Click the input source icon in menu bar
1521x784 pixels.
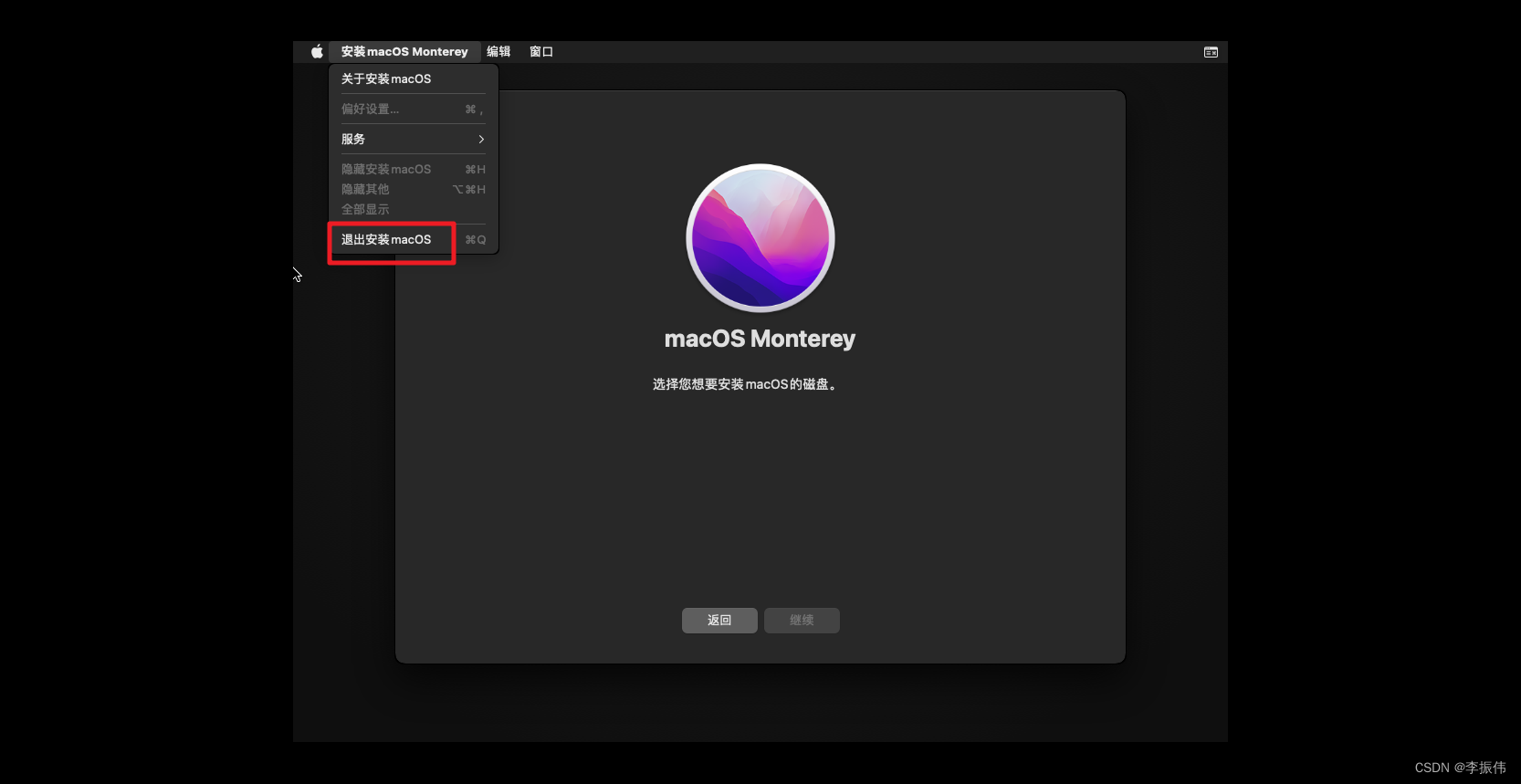[1211, 52]
